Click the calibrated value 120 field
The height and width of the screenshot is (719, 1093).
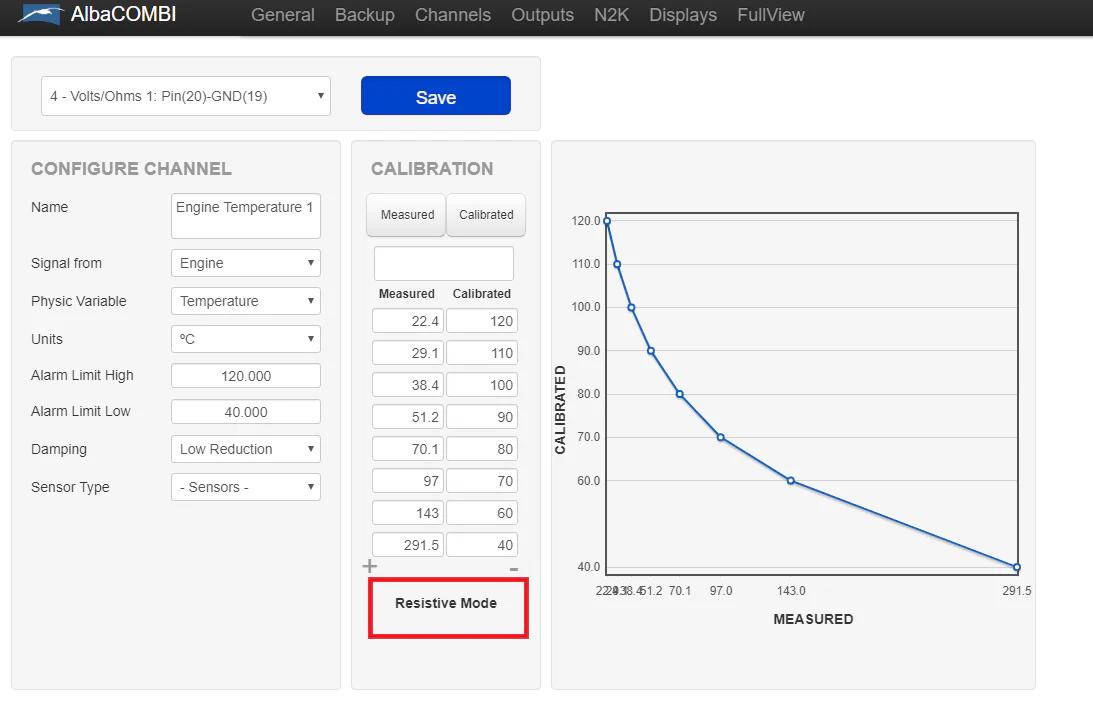click(x=482, y=321)
